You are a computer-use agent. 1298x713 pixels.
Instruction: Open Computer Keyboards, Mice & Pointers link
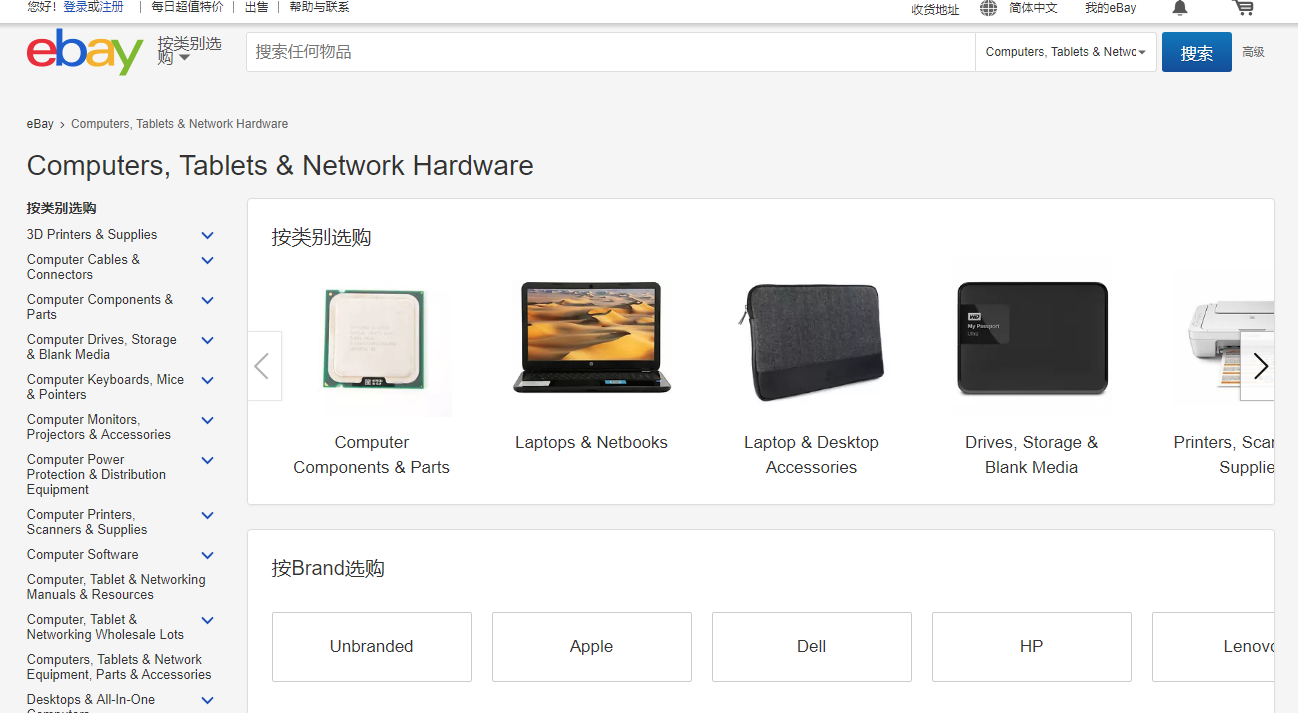click(105, 387)
